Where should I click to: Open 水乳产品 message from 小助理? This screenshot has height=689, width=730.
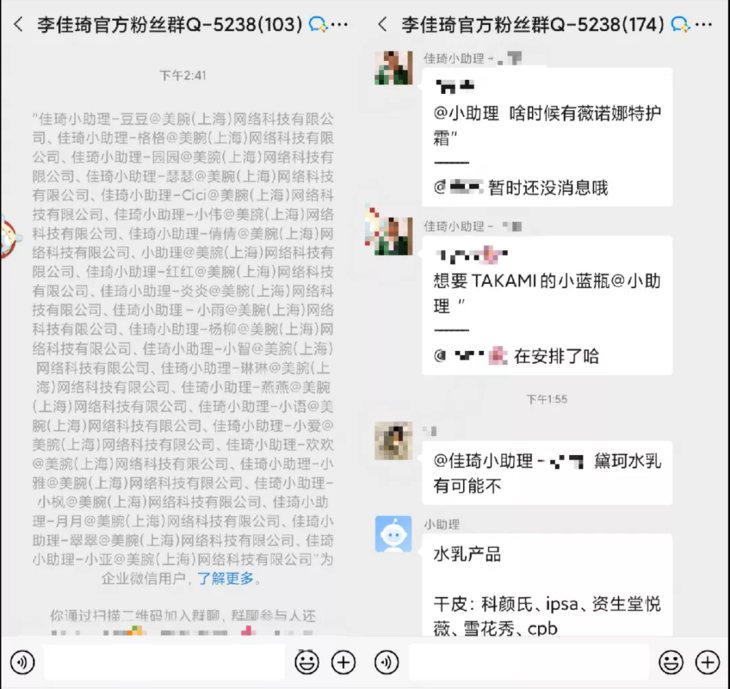[x=547, y=585]
